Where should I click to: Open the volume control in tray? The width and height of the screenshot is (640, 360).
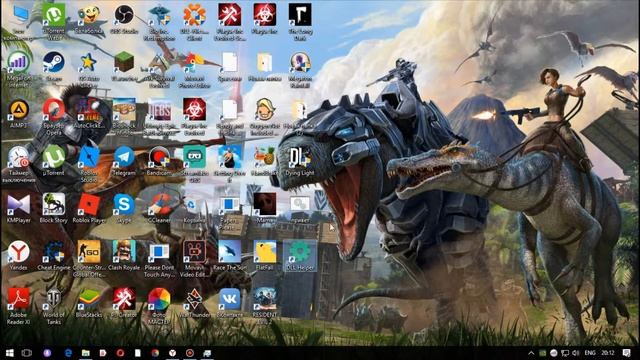point(576,353)
